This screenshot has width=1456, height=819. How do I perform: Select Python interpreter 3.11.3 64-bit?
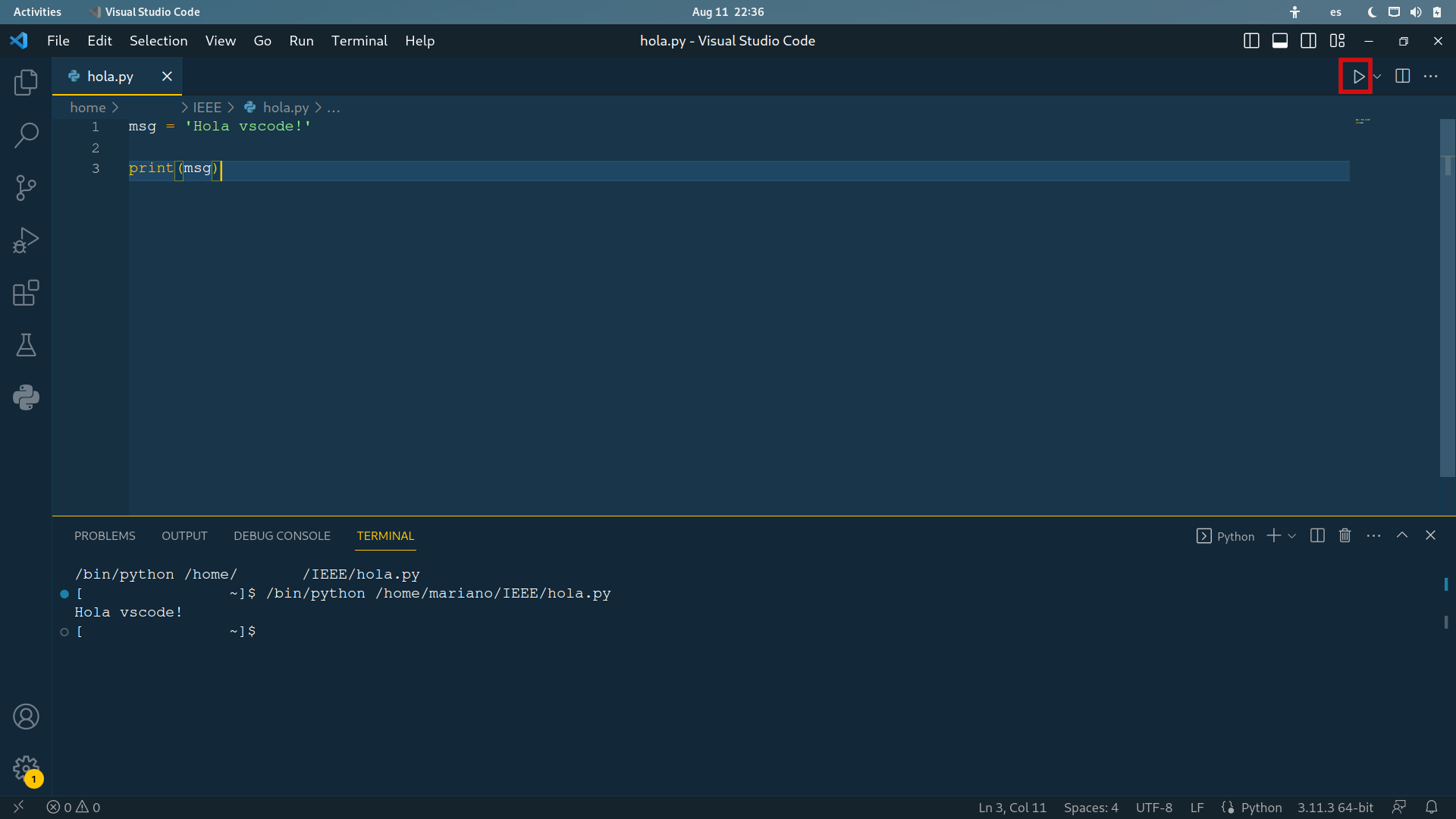(1335, 808)
